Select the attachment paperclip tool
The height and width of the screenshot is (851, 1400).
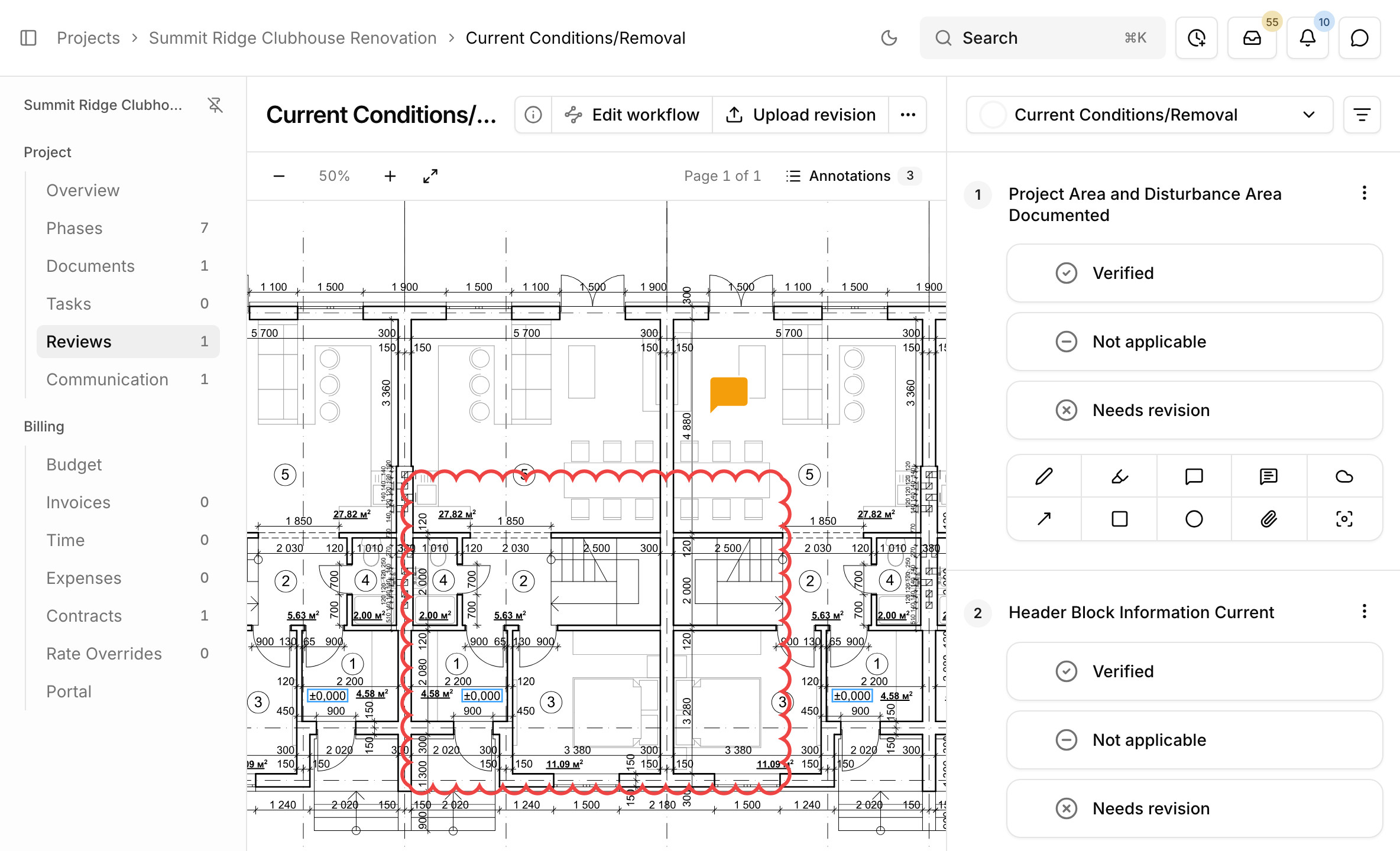1269,519
